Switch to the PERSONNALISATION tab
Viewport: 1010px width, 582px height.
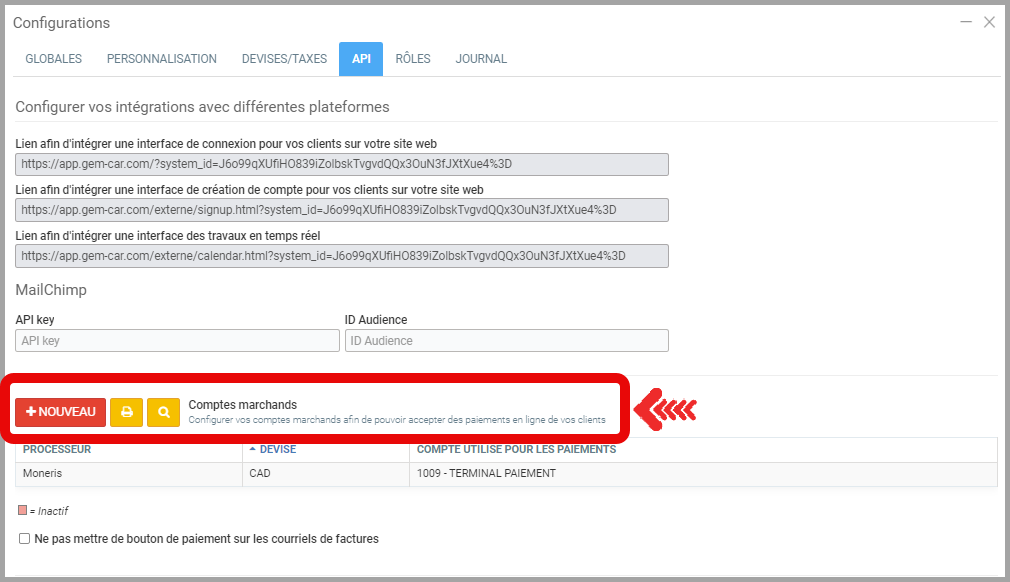[x=162, y=59]
